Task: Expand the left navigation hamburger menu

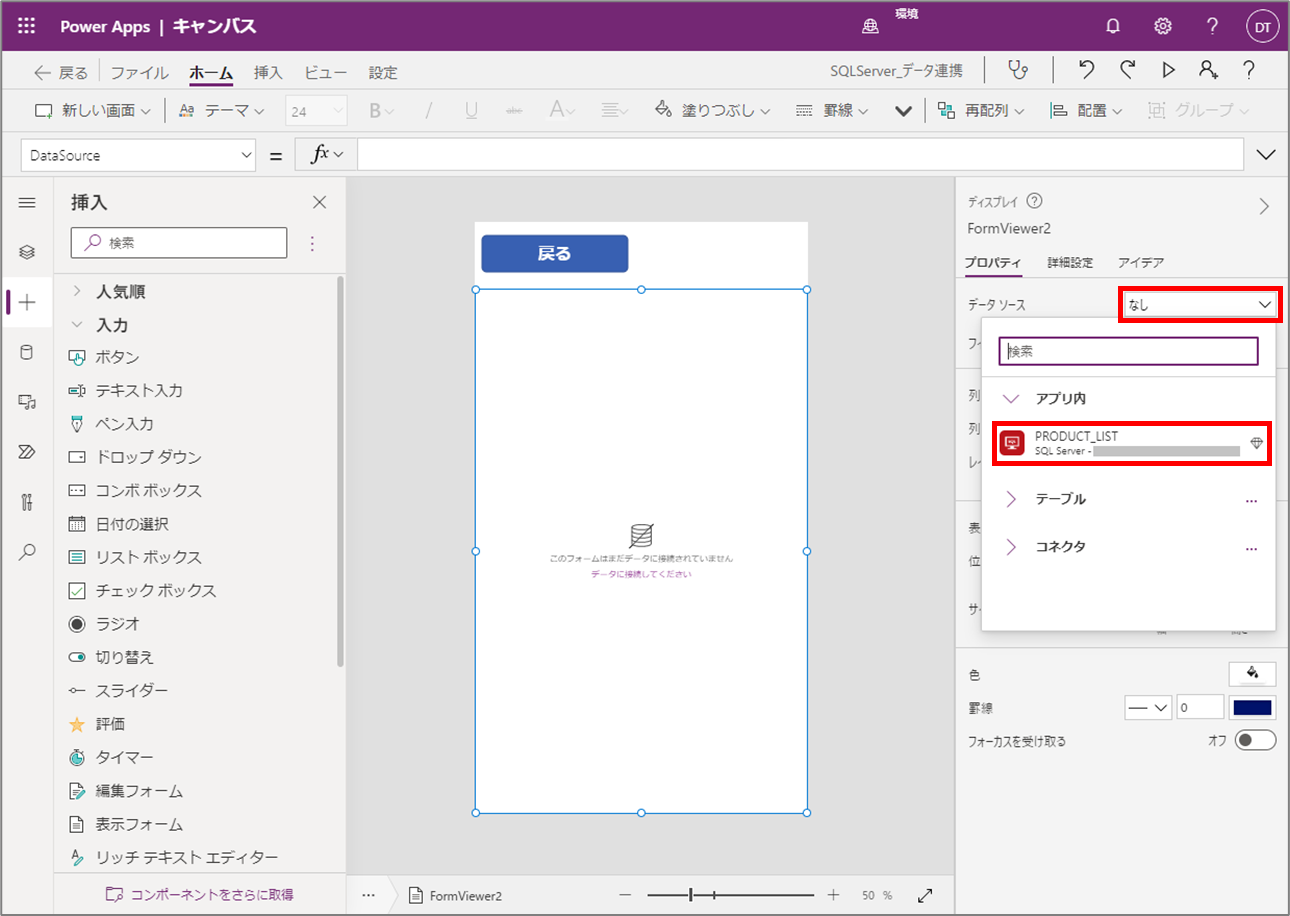Action: coord(27,203)
